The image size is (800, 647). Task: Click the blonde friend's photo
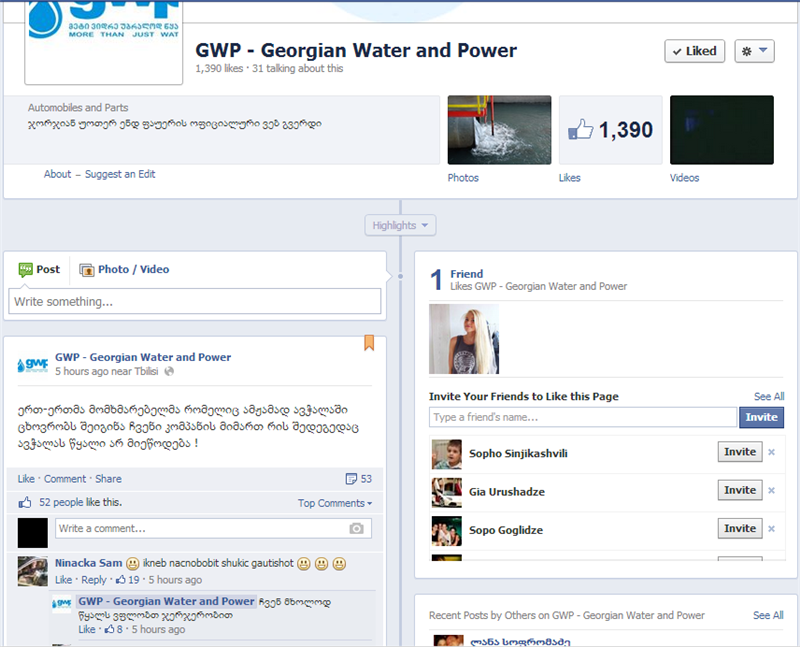point(464,339)
